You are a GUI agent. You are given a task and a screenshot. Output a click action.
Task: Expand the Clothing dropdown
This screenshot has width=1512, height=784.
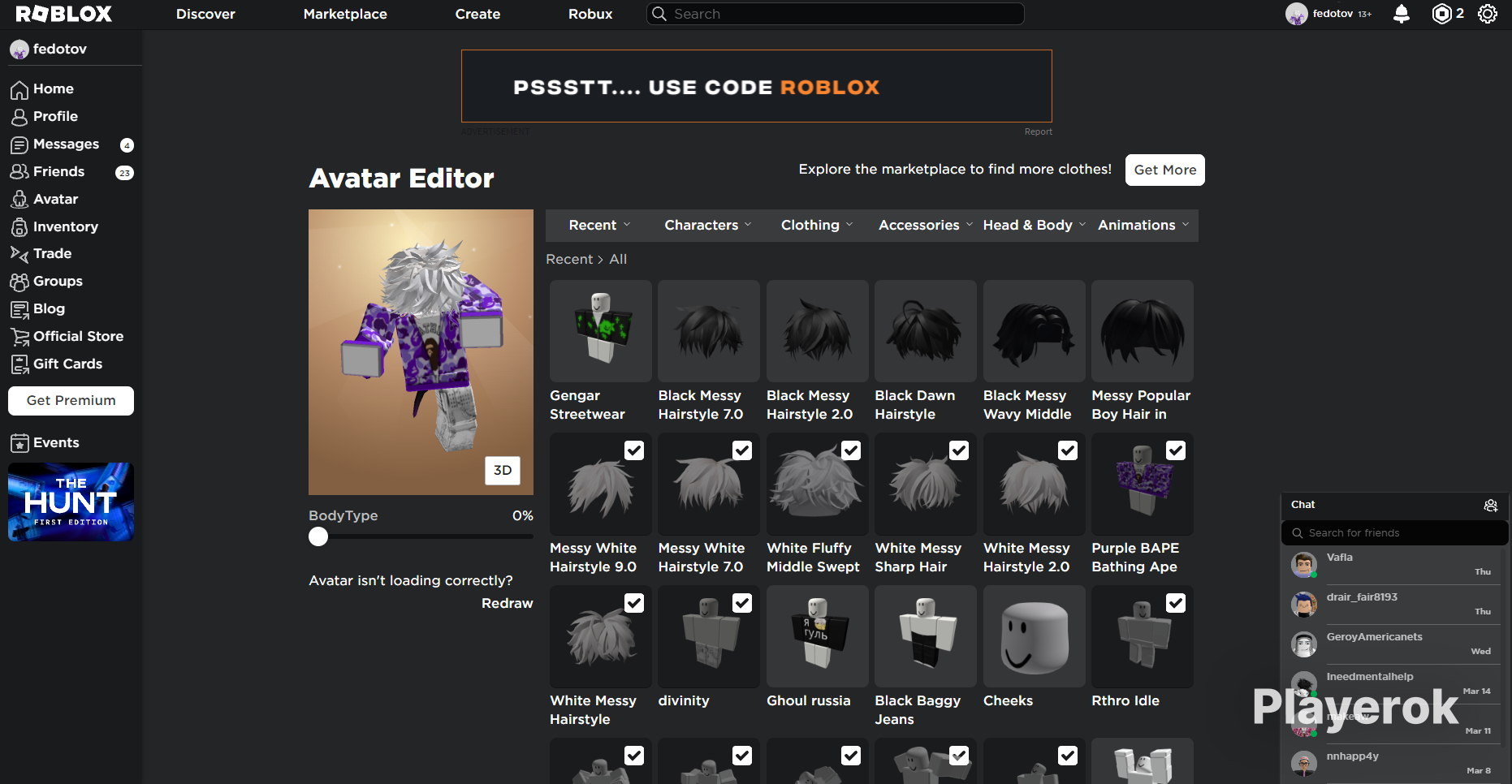817,226
